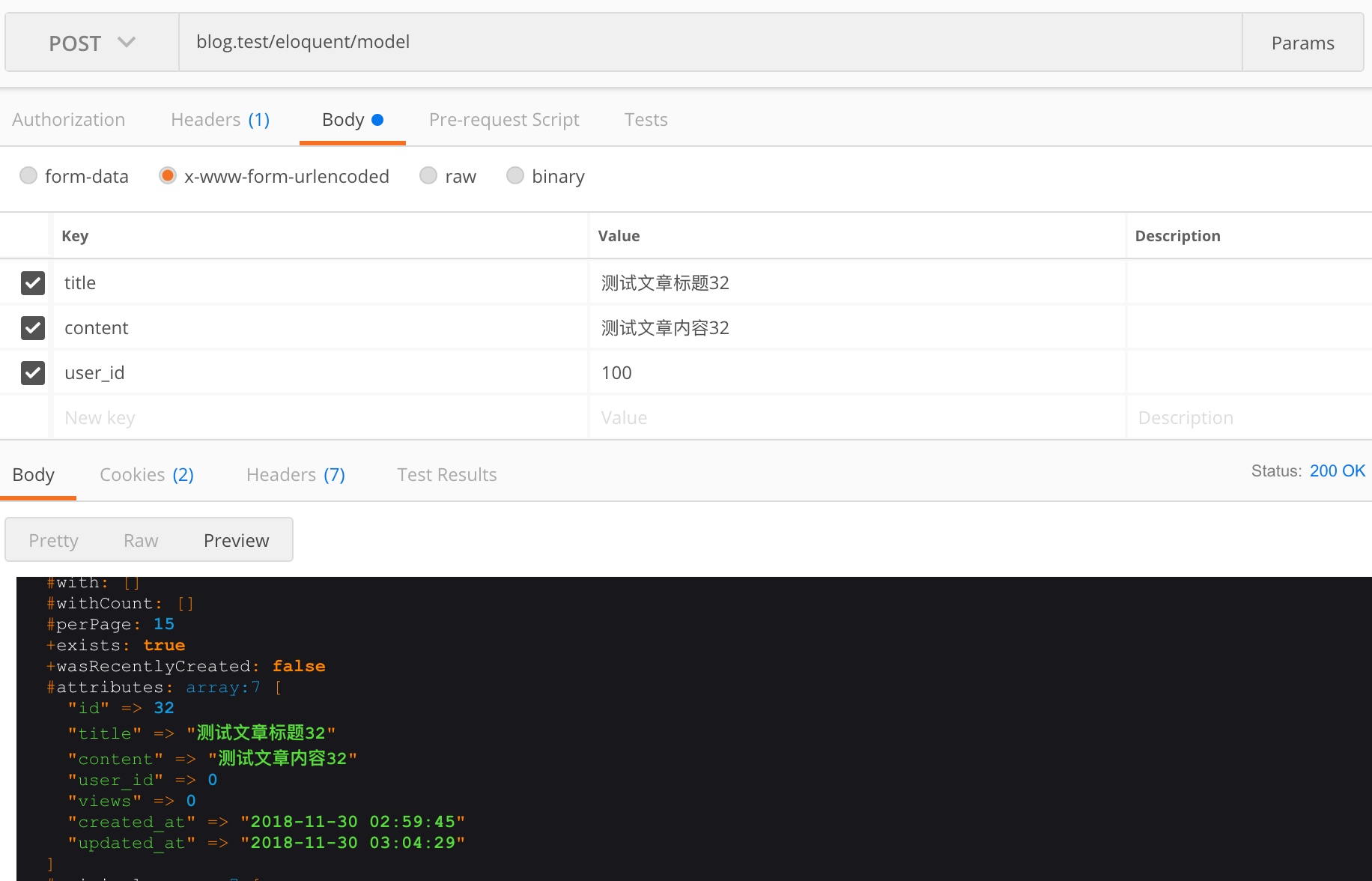Edit the content key cell

coord(321,327)
